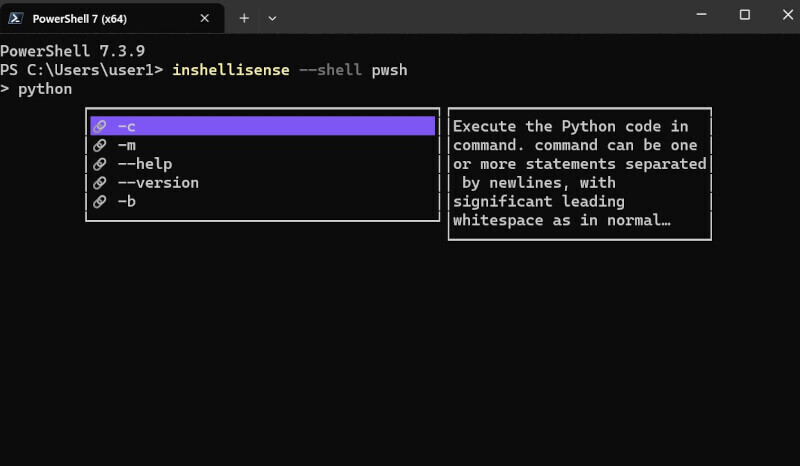800x466 pixels.
Task: Select the -c suggestion
Action: click(263, 126)
